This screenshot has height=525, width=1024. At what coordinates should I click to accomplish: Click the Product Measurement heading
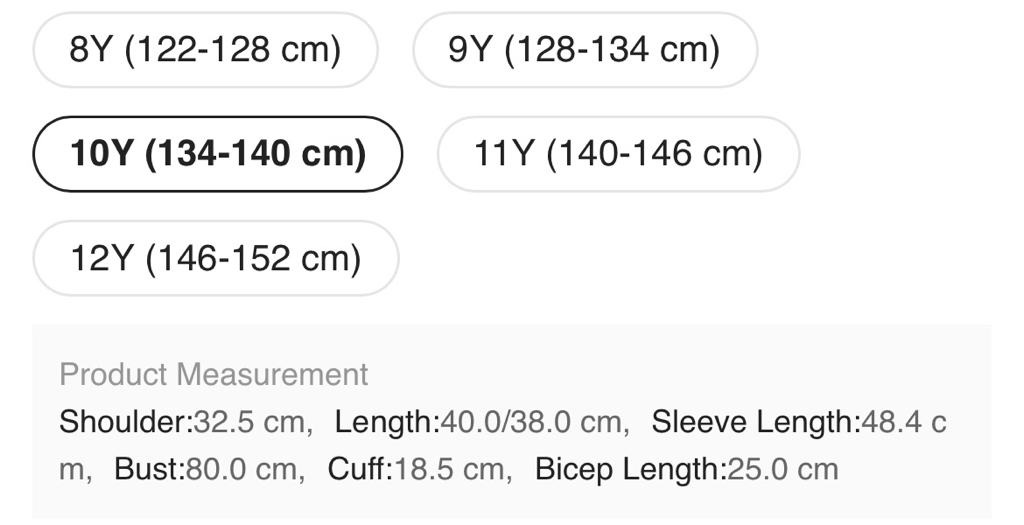[x=214, y=375]
